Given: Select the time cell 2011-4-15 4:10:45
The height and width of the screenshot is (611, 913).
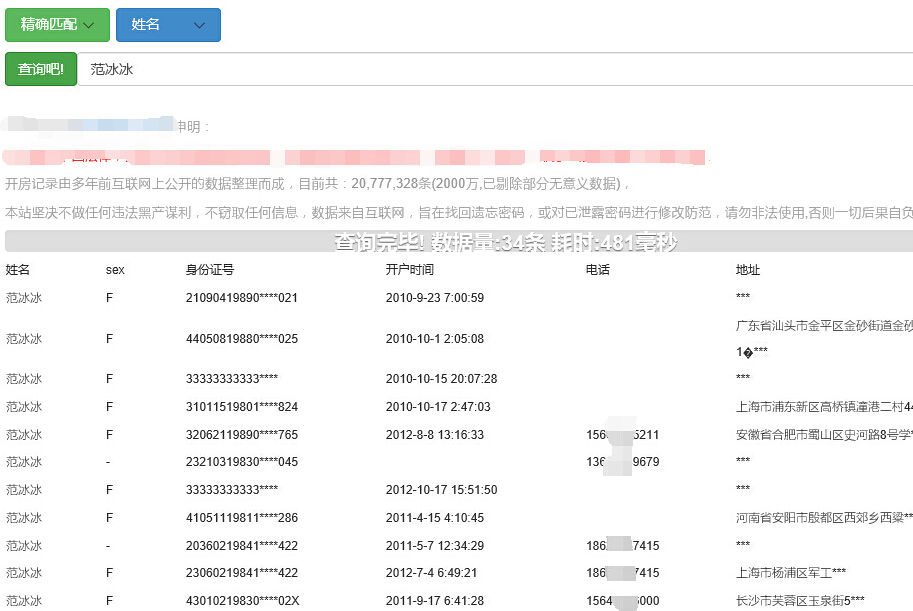Looking at the screenshot, I should tap(434, 518).
